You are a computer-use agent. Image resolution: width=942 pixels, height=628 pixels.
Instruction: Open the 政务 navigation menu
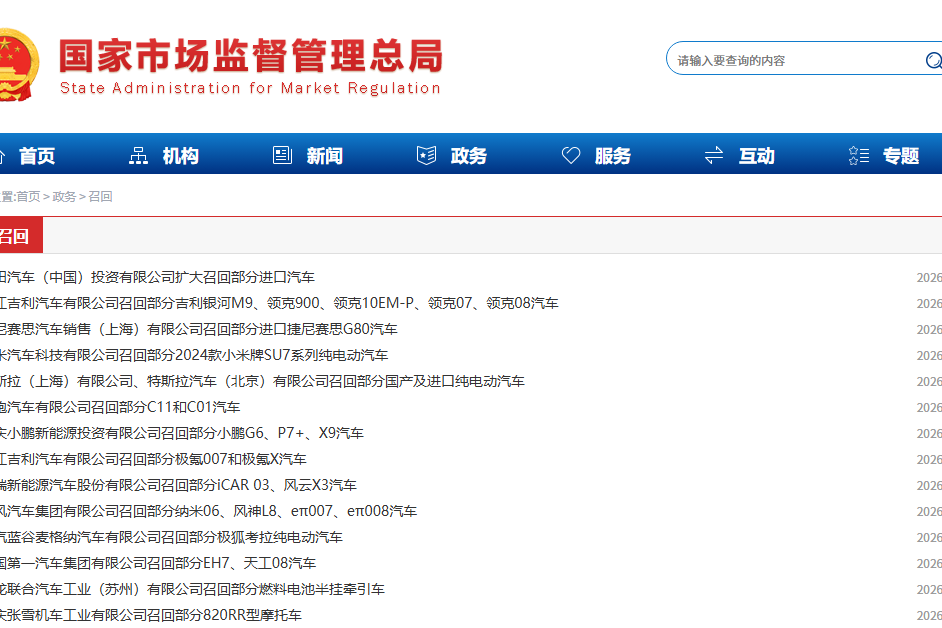469,156
